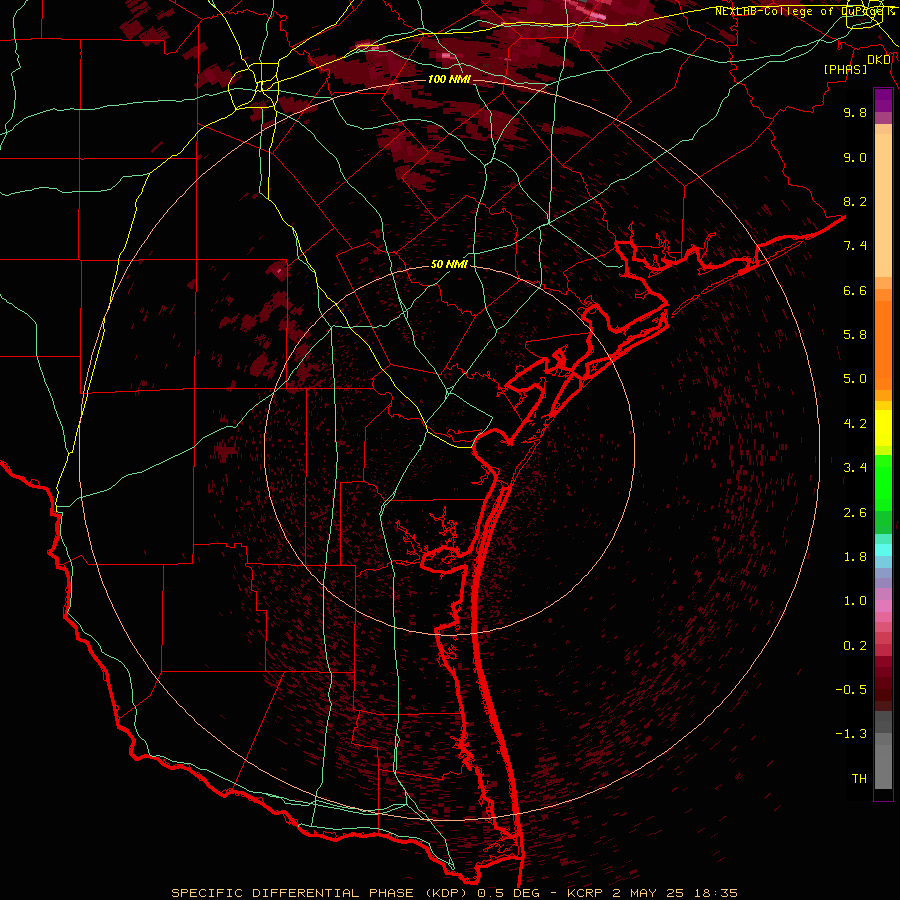Click the 5.0 value on the color scale
This screenshot has height=900, width=900.
(855, 379)
